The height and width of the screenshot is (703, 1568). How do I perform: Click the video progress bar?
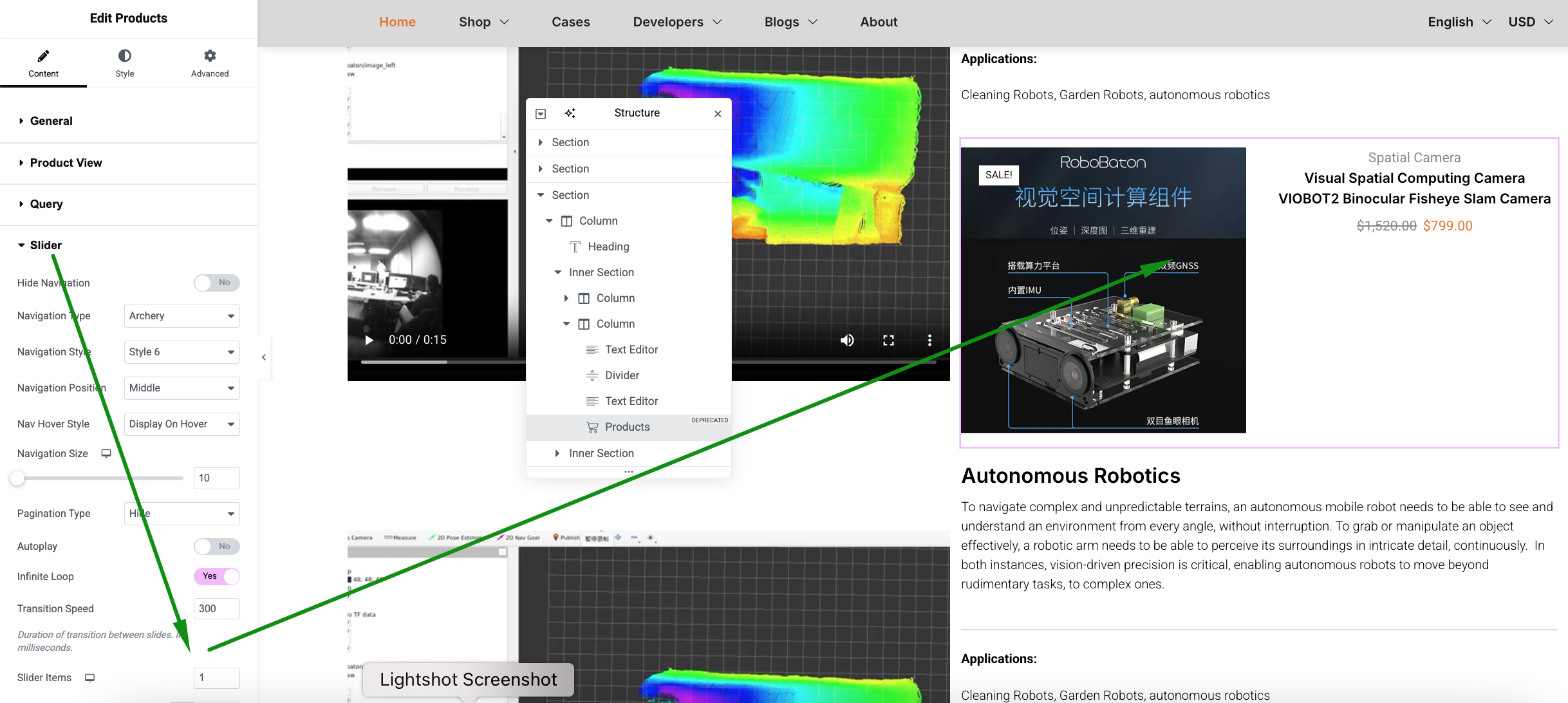click(648, 362)
